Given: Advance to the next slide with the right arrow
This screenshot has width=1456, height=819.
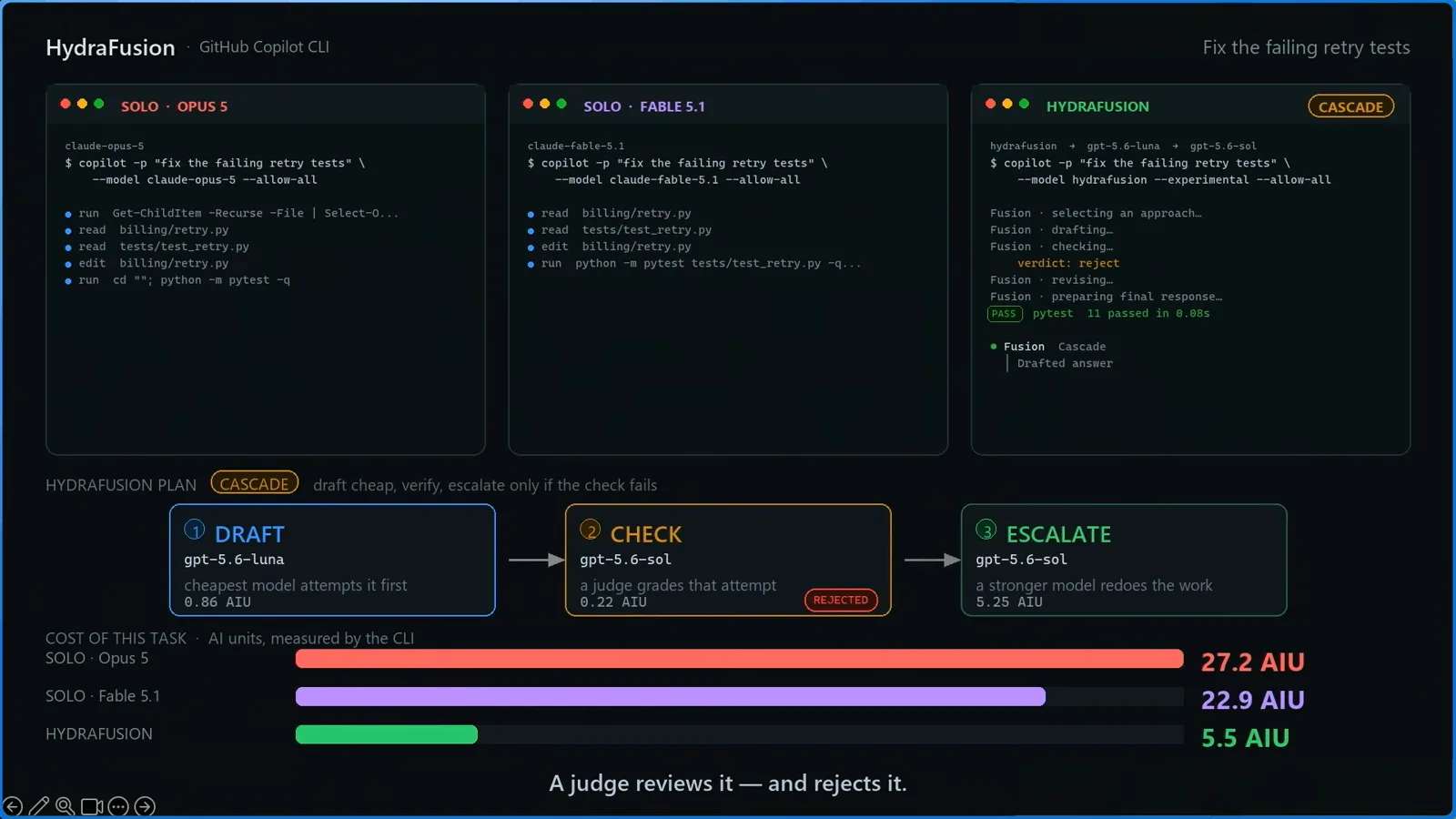Looking at the screenshot, I should tap(145, 806).
